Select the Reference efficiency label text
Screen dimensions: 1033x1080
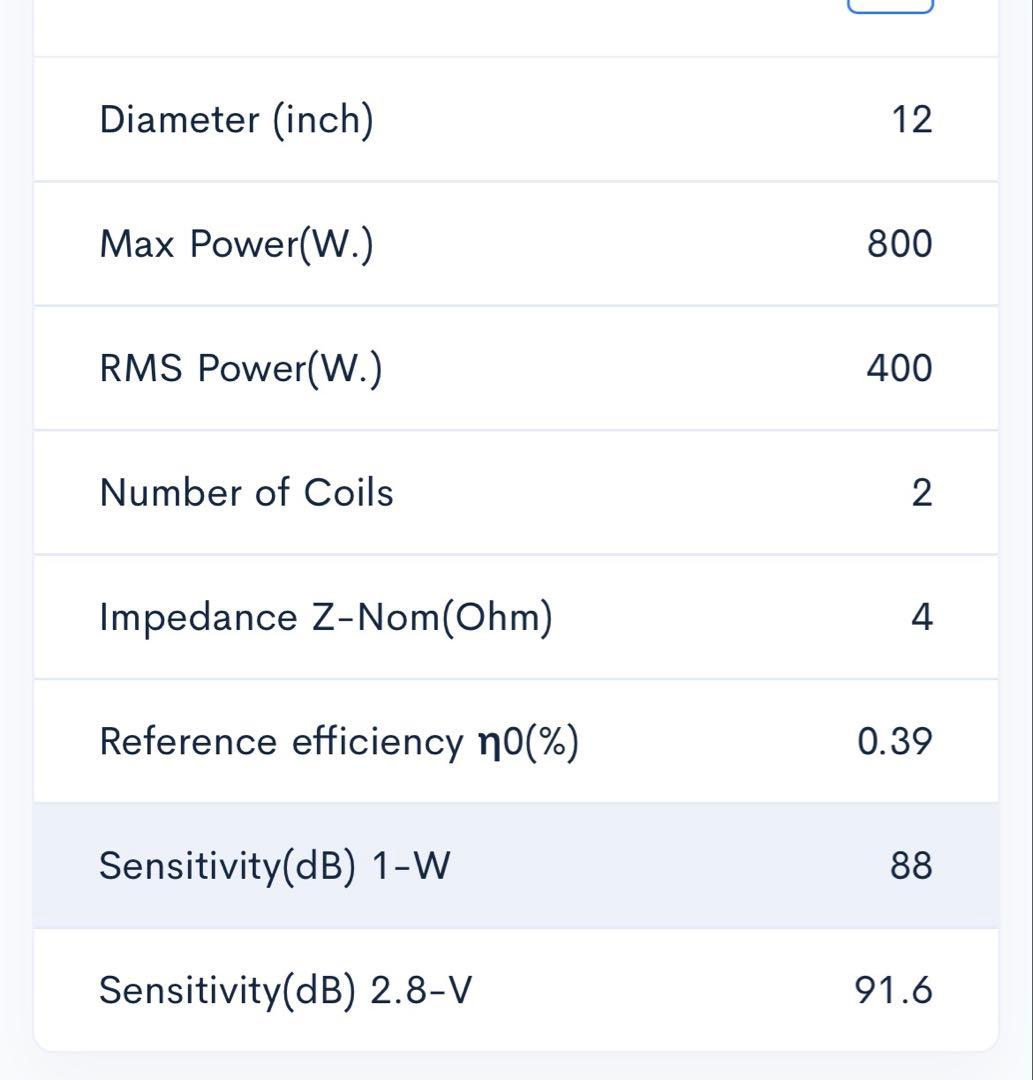(x=280, y=742)
